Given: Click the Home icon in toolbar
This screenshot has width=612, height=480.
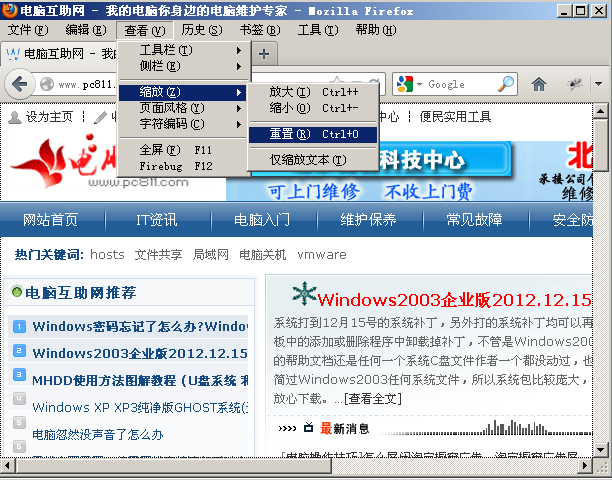Looking at the screenshot, I should click(x=539, y=84).
